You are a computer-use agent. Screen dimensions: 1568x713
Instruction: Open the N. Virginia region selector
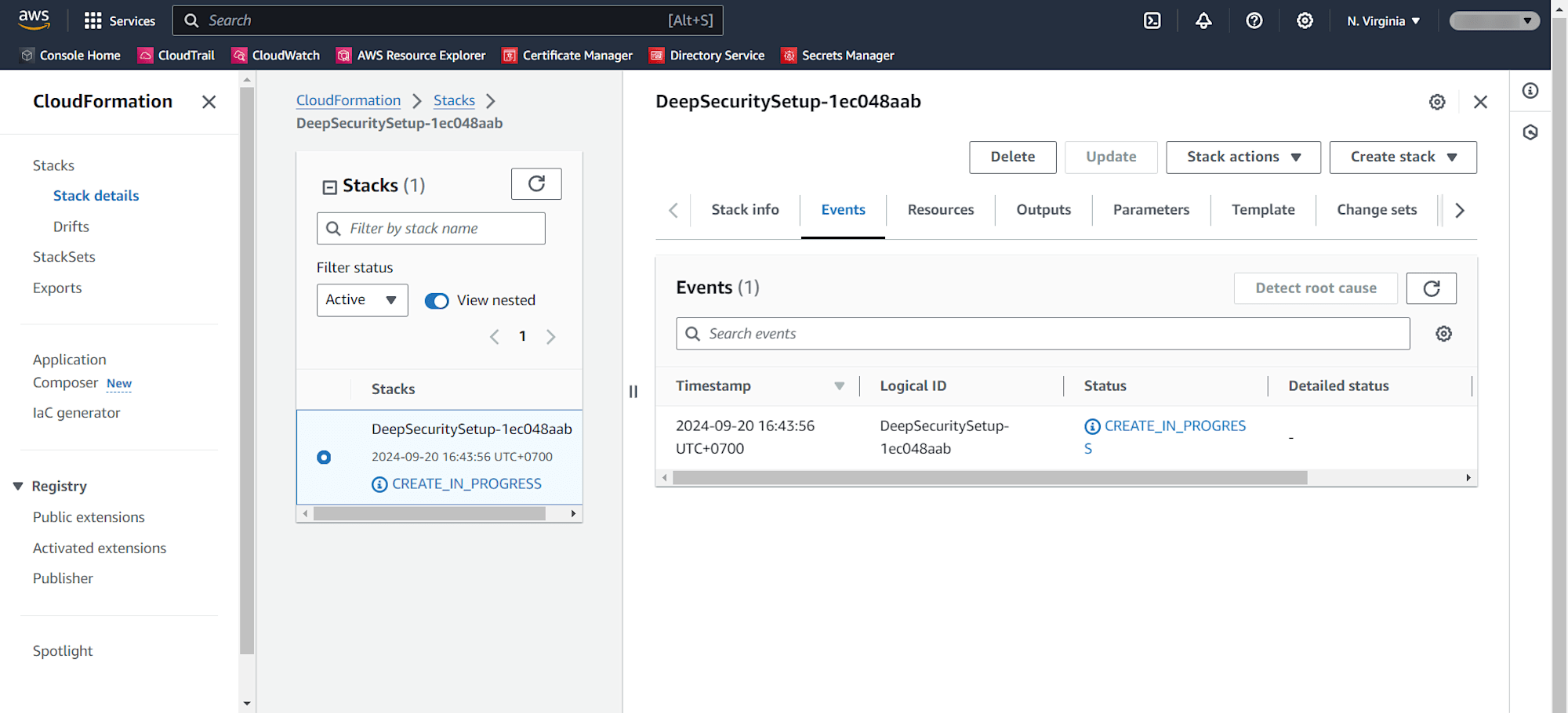coord(1383,21)
